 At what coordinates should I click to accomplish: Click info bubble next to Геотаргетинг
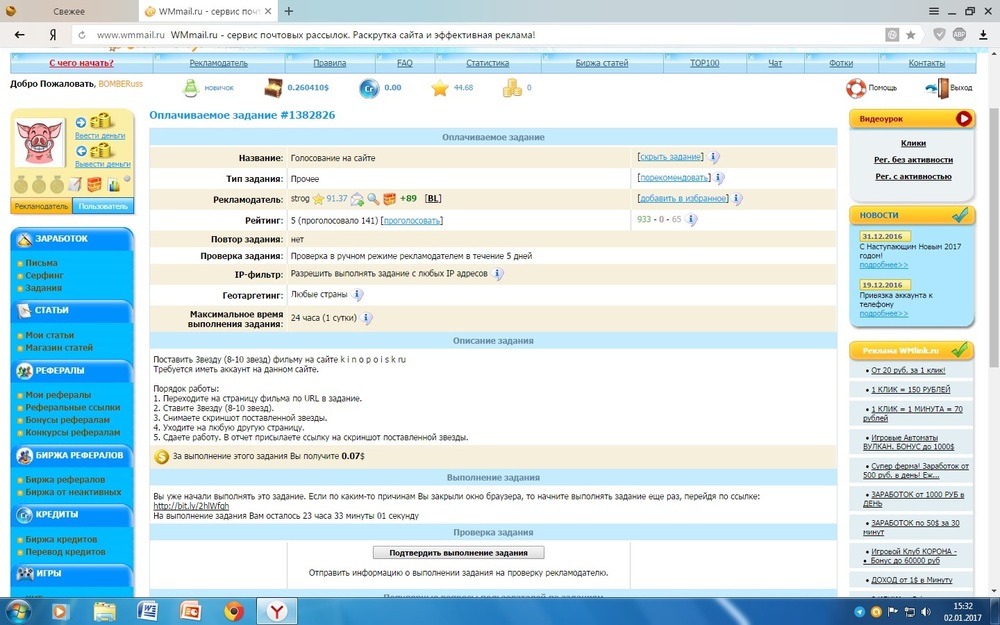coord(357,295)
